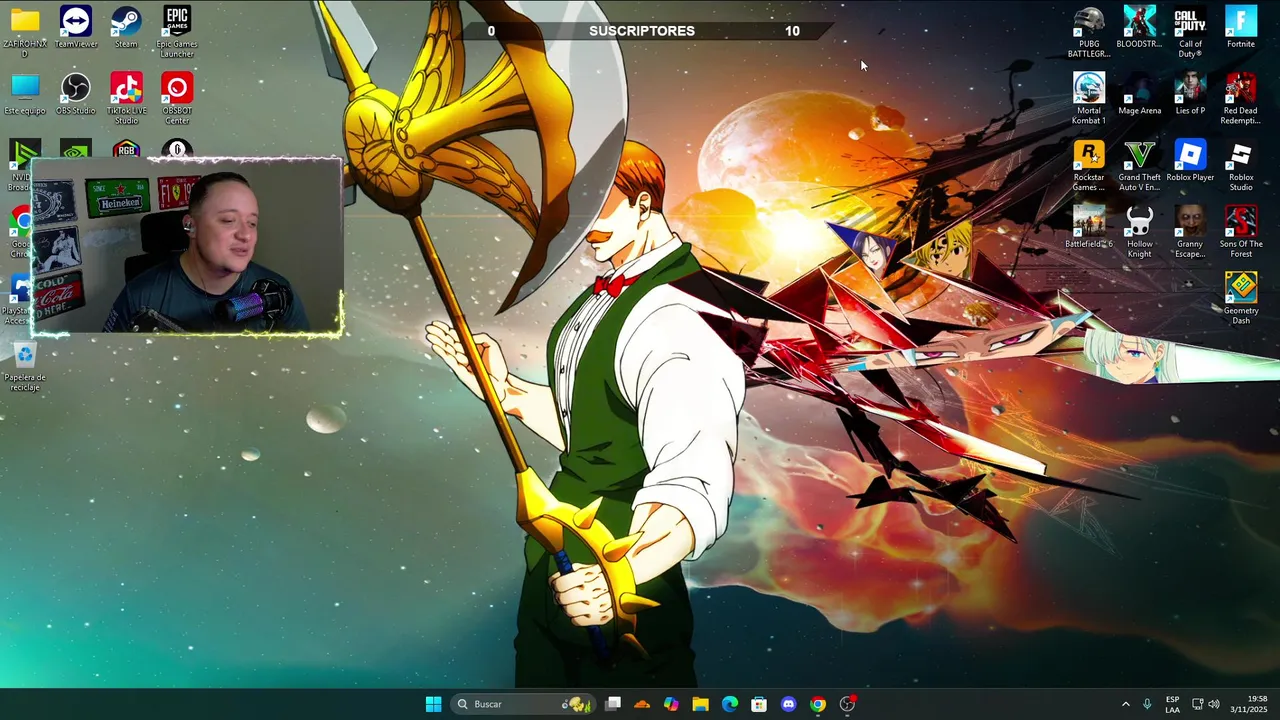Launch Geometry Dash shortcut
The image size is (1280, 720).
coord(1241,298)
